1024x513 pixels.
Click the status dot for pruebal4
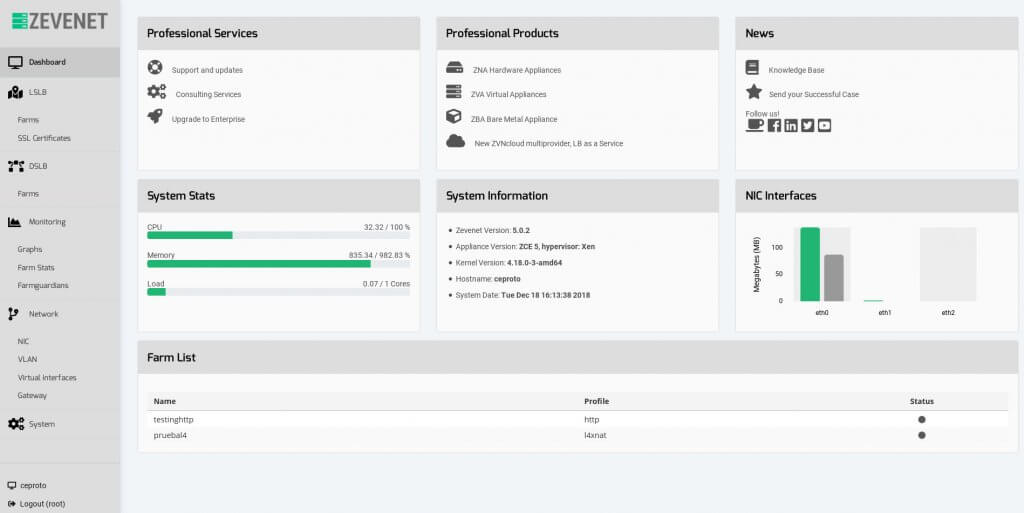pyautogui.click(x=921, y=435)
